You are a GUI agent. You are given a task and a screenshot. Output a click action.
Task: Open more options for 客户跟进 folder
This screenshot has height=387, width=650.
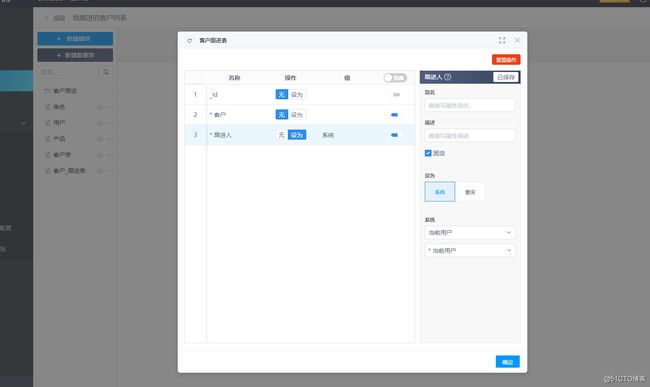coord(110,91)
